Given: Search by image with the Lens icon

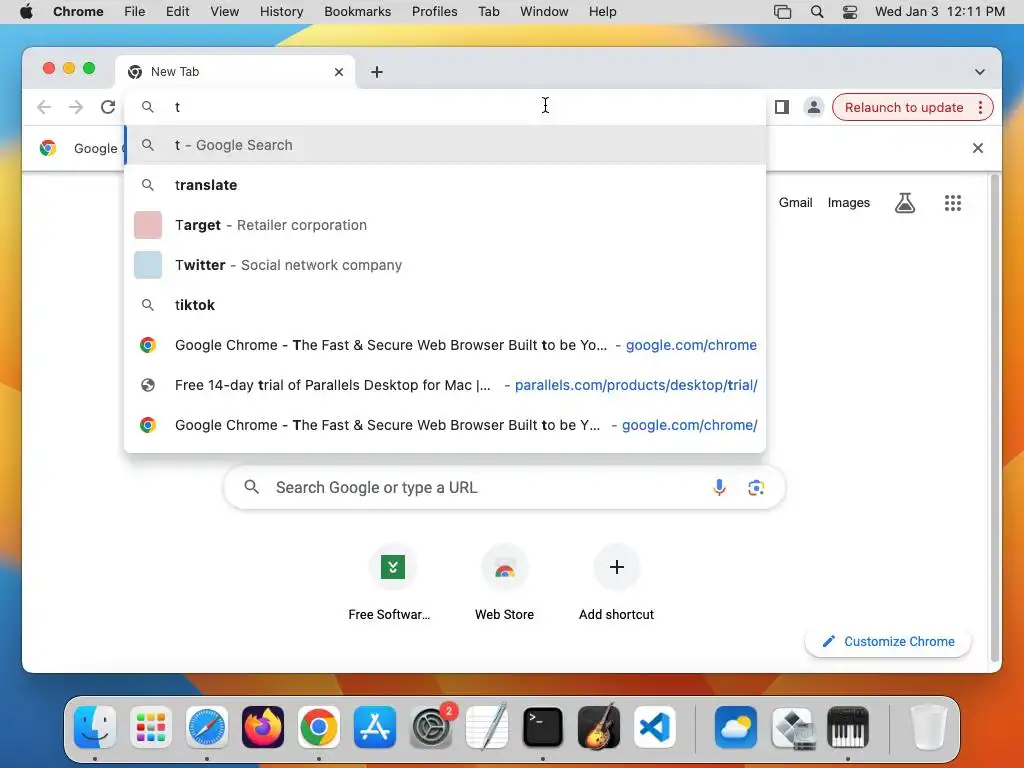Looking at the screenshot, I should 756,488.
